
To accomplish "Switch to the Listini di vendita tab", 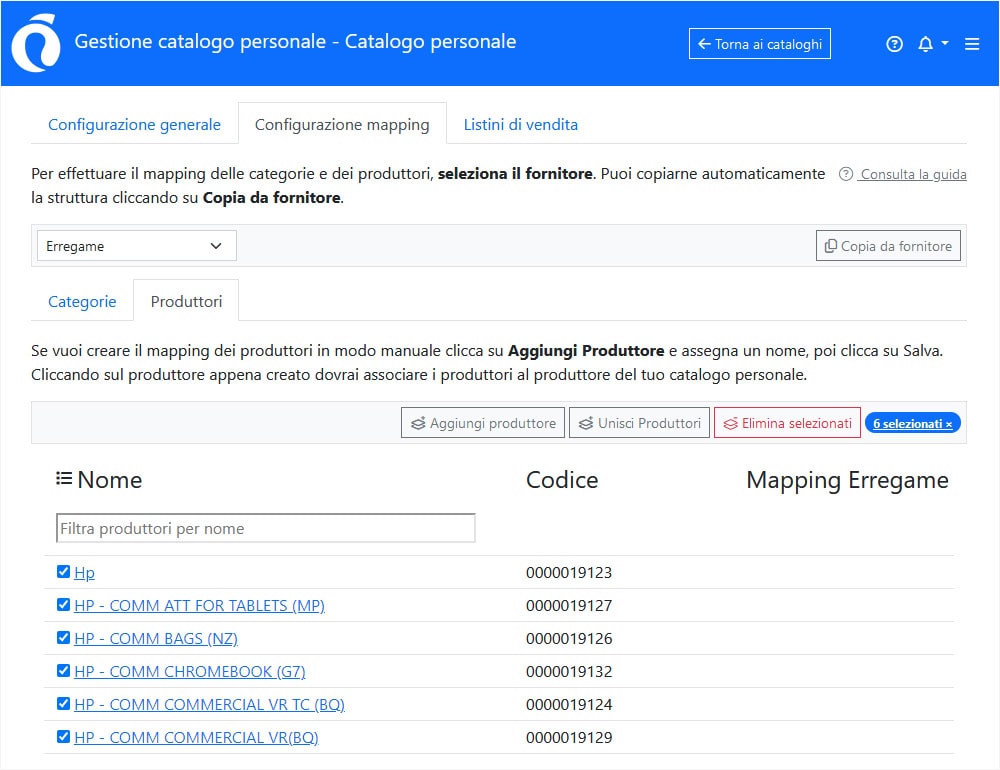I will 520,124.
